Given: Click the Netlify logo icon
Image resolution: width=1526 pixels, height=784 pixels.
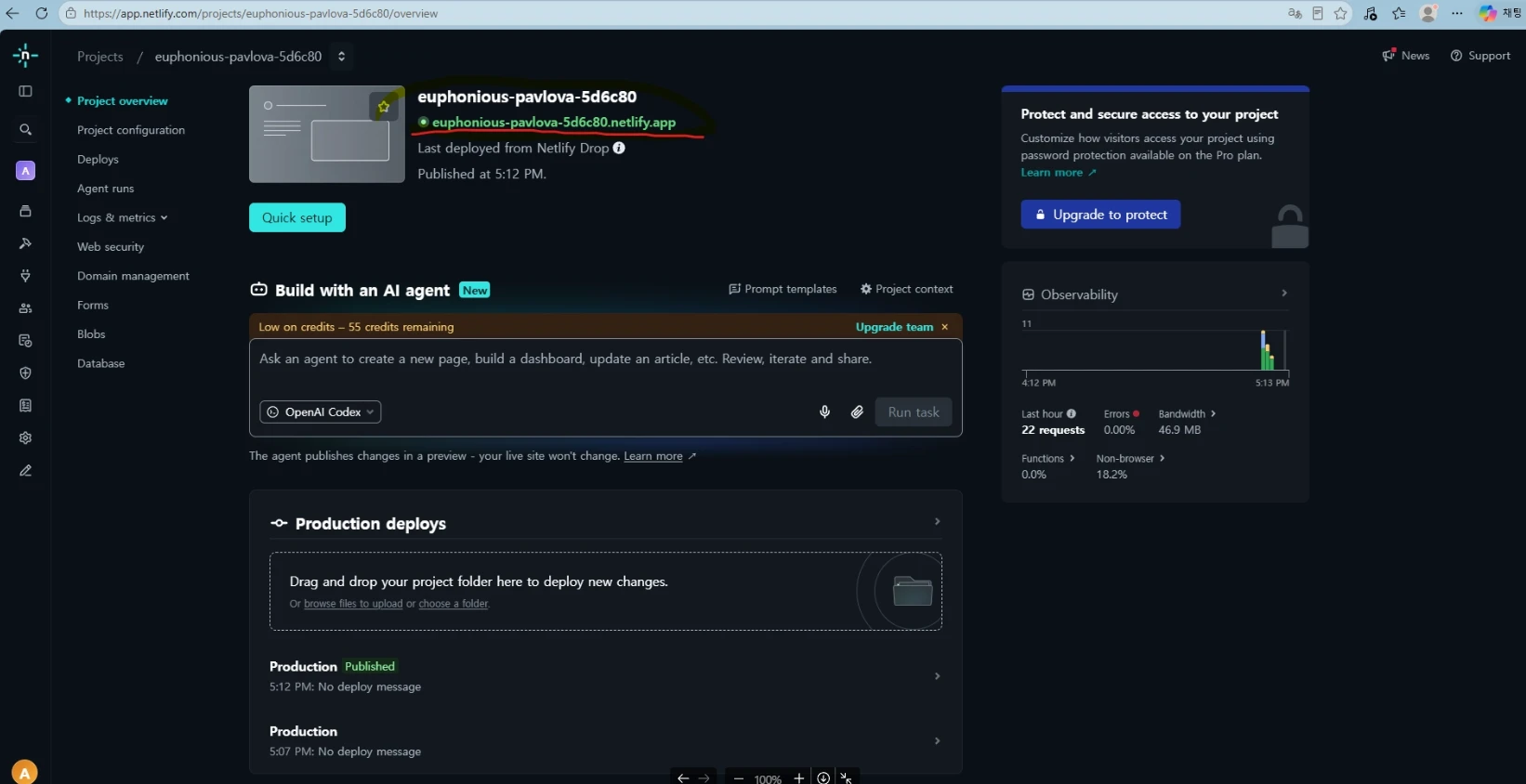Looking at the screenshot, I should click(x=25, y=56).
